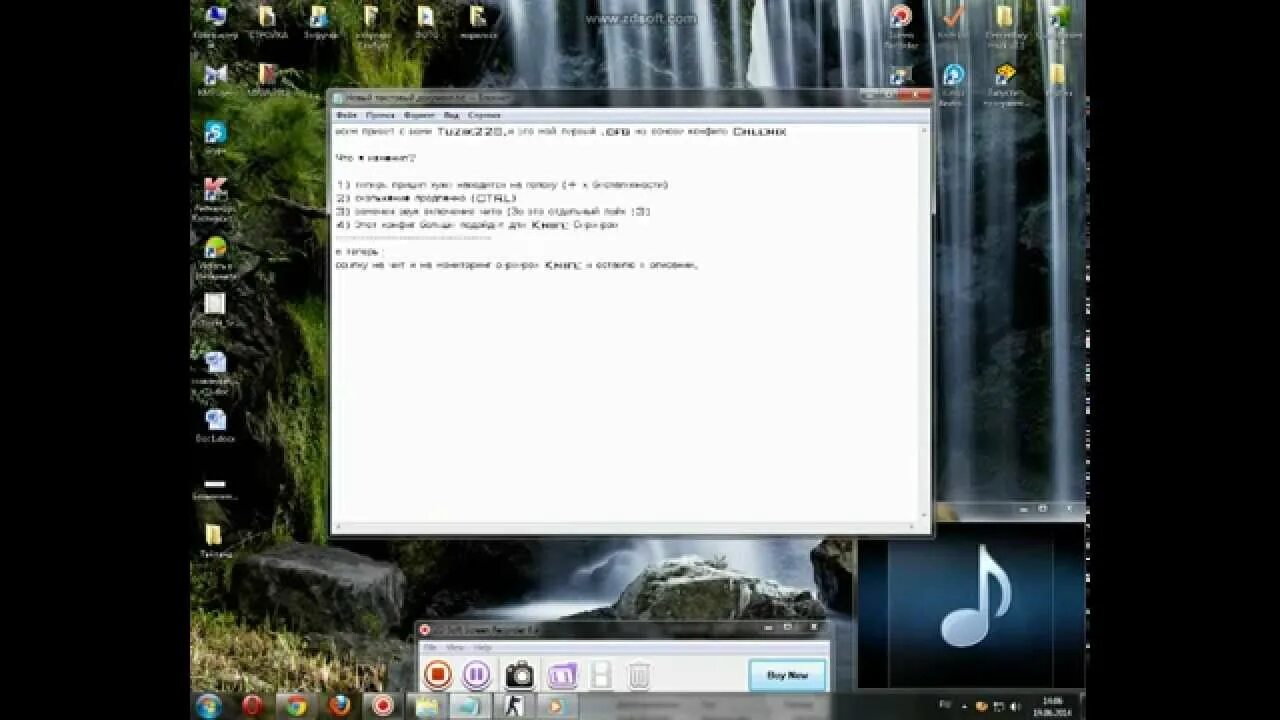
Task: Open the recorder's File menu
Action: [430, 648]
